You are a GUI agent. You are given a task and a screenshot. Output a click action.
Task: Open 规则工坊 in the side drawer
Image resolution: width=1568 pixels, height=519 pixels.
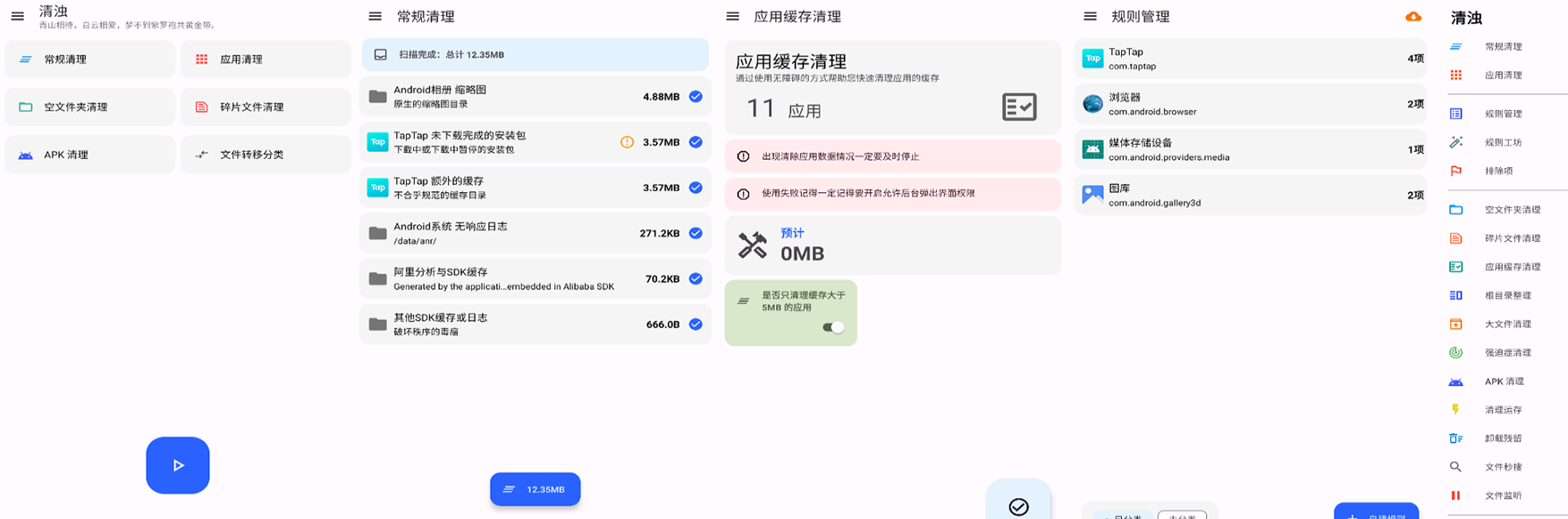(x=1502, y=142)
